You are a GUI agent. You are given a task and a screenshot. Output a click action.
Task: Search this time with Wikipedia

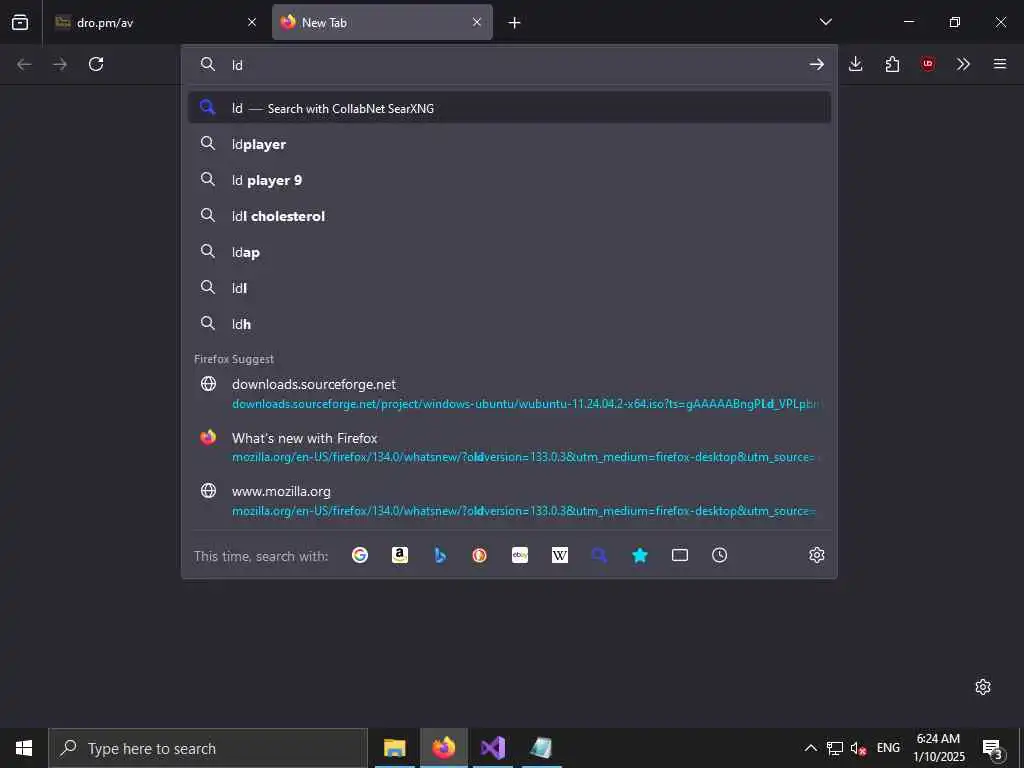[560, 555]
